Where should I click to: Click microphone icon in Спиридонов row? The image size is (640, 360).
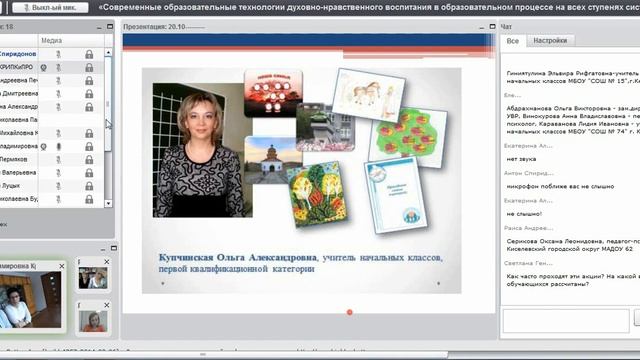[x=58, y=54]
